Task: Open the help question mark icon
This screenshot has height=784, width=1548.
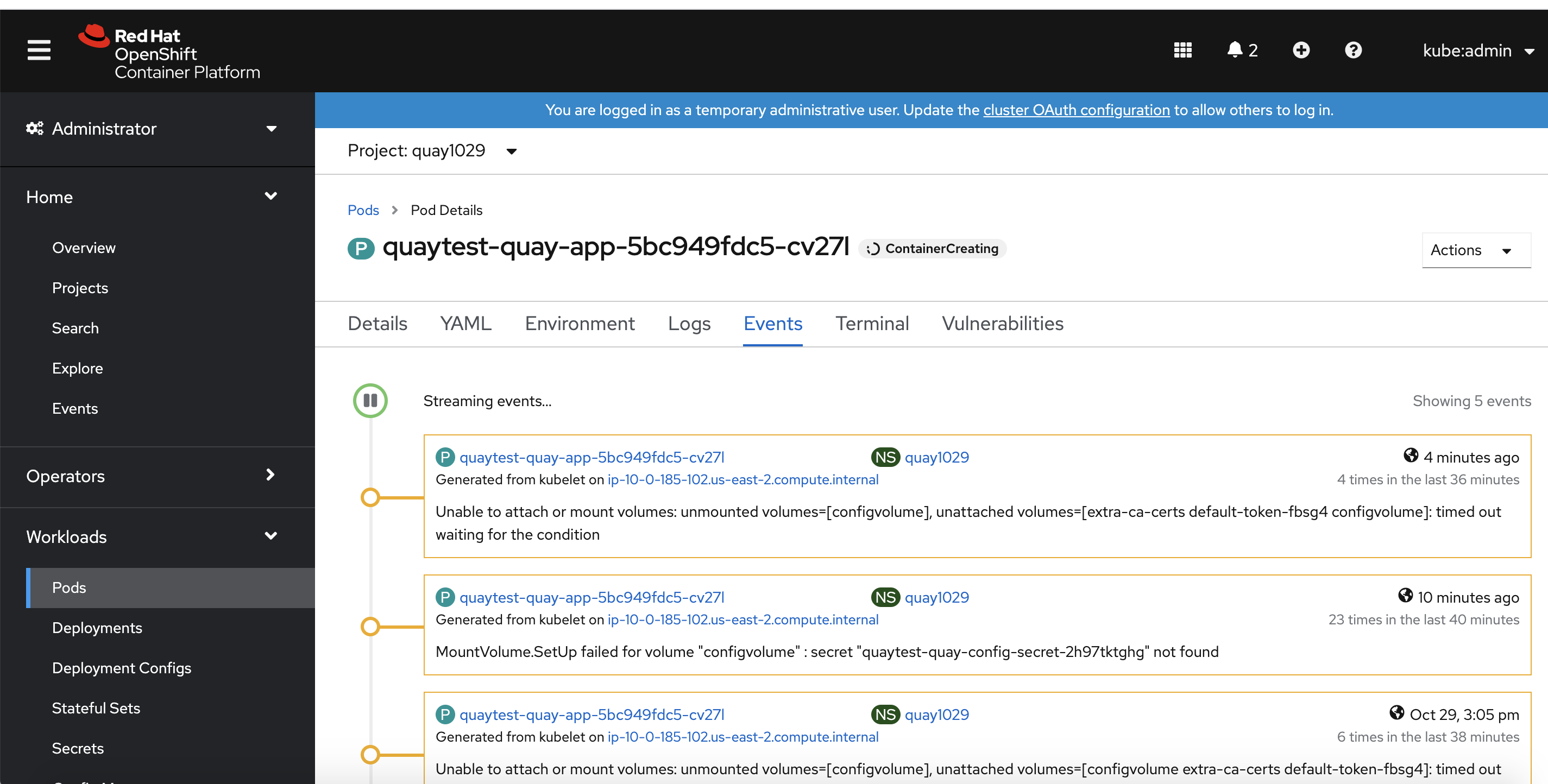Action: pos(1352,50)
